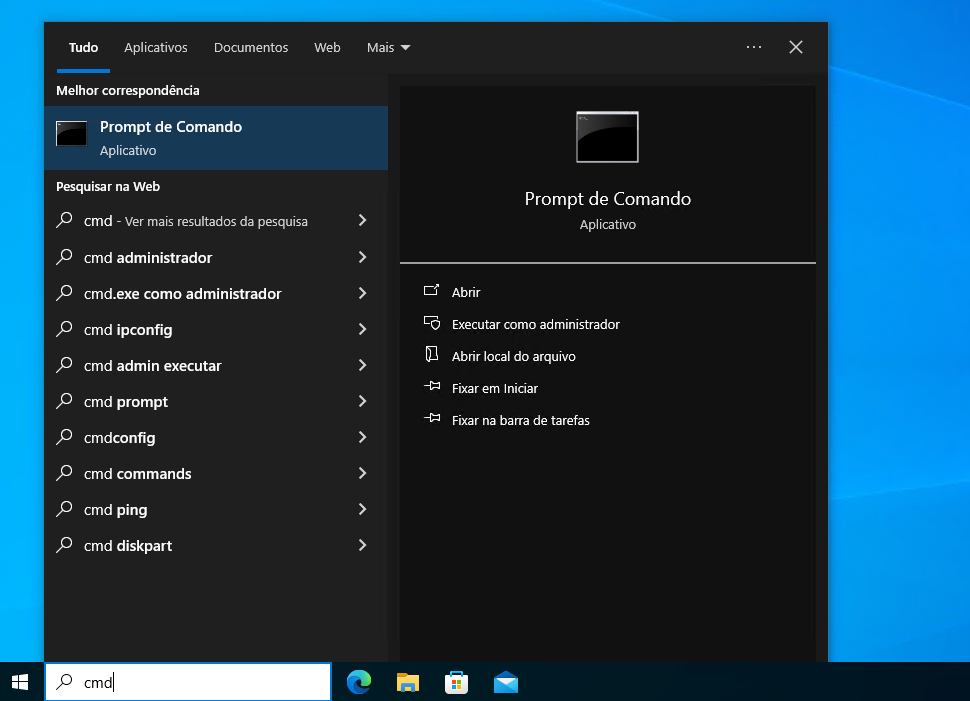This screenshot has width=970, height=701.
Task: Click the three-dots options icon
Action: click(754, 47)
